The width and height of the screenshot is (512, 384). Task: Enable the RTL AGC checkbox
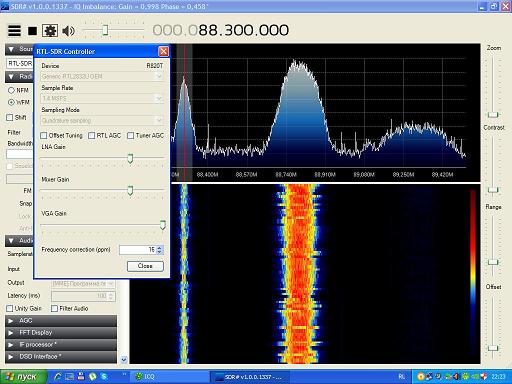coord(92,135)
